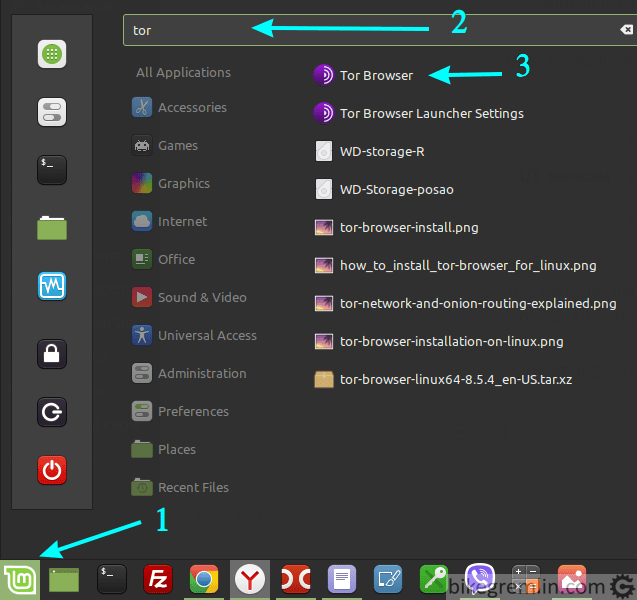637x600 pixels.
Task: Select the Graphics category
Action: (x=171, y=183)
